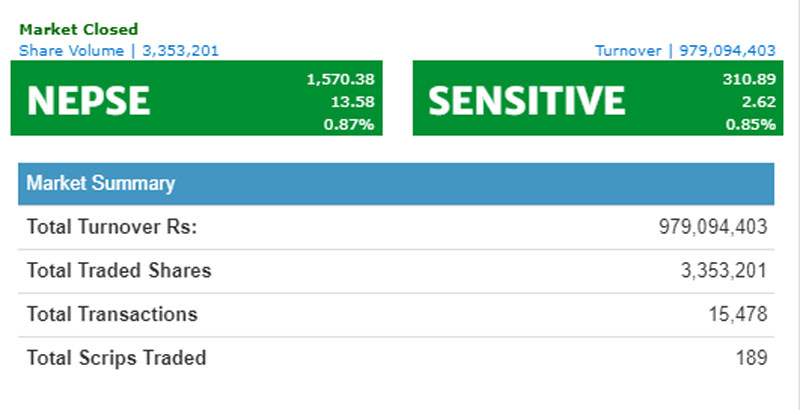Click the 3,353,201 value in the summary table

(x=723, y=271)
